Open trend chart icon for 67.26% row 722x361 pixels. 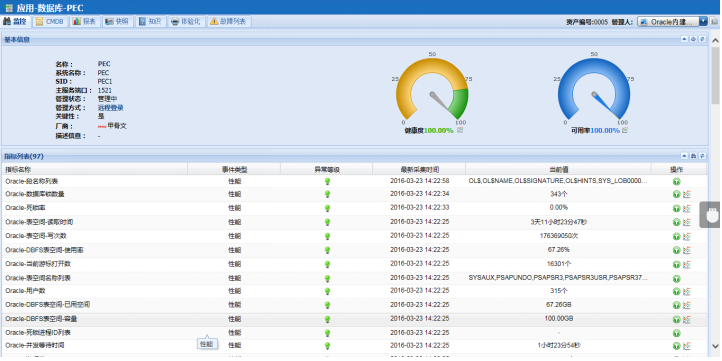pyautogui.click(x=687, y=250)
